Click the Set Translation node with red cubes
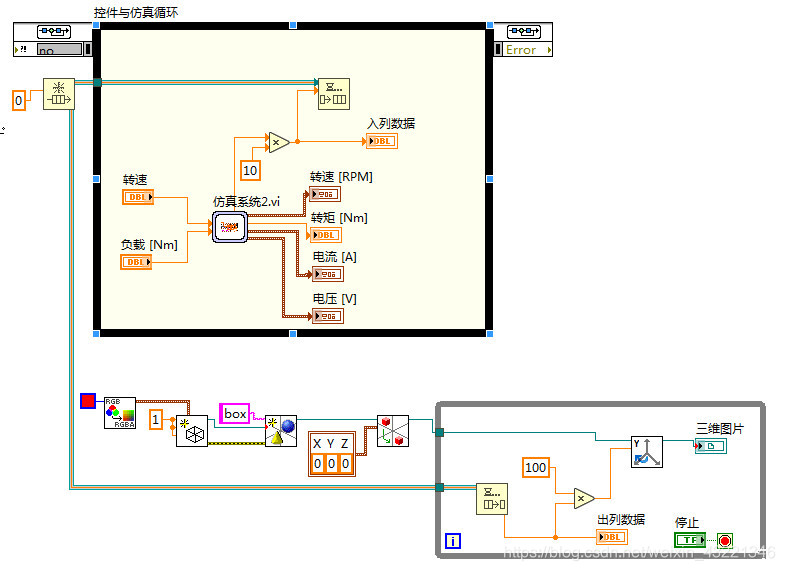The height and width of the screenshot is (571, 785). coord(393,431)
